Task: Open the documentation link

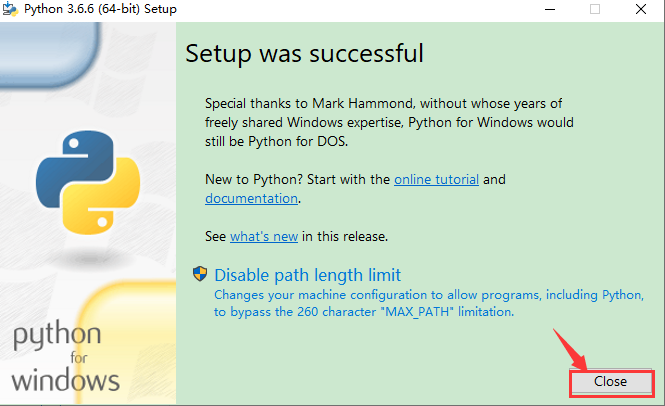Action: coord(251,198)
